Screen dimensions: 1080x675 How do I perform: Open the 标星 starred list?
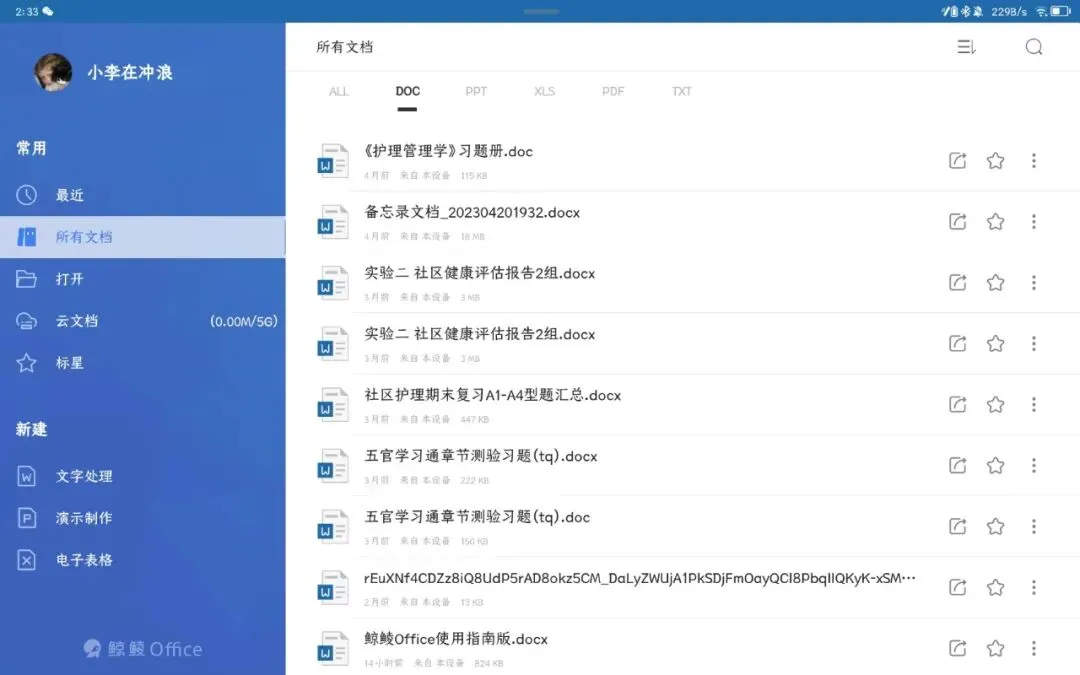click(143, 363)
